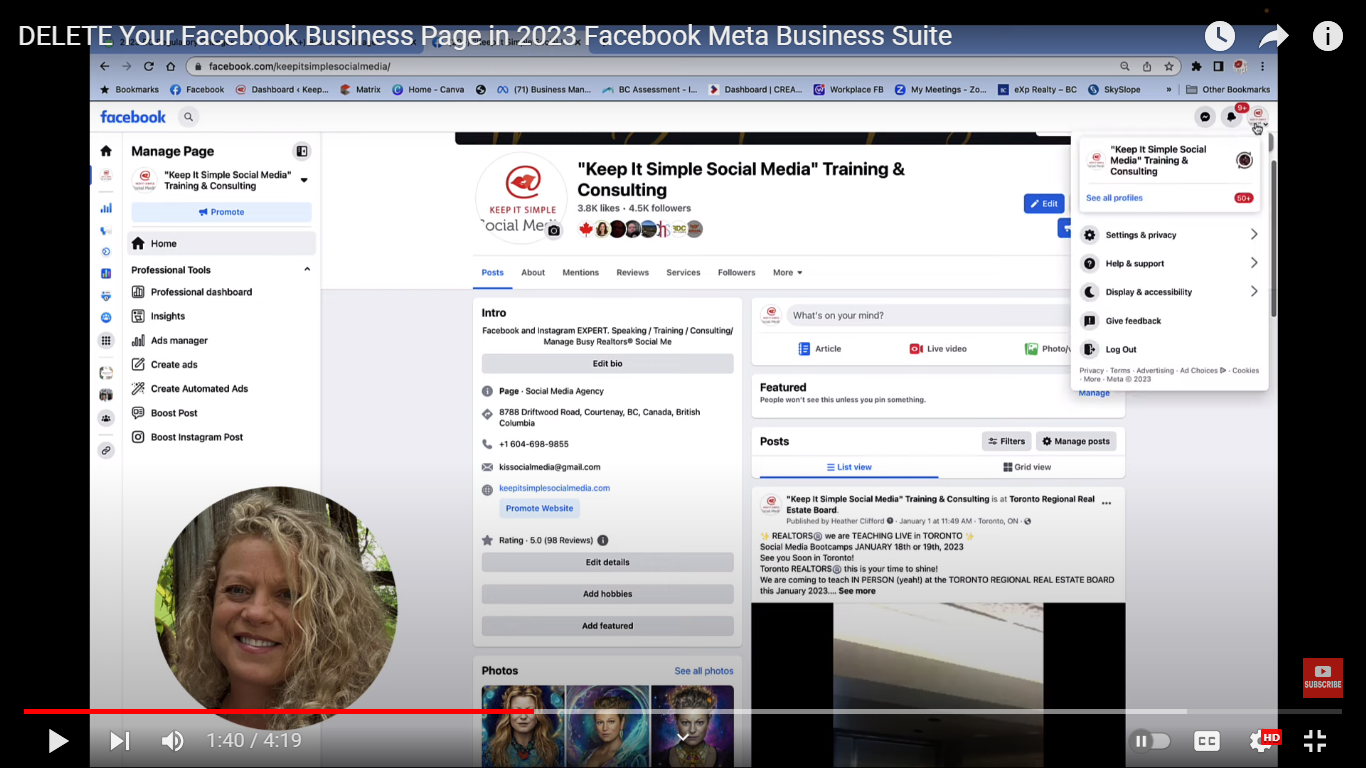Expand the Settings & privacy submenu
This screenshot has height=768, width=1366.
[x=1254, y=234]
